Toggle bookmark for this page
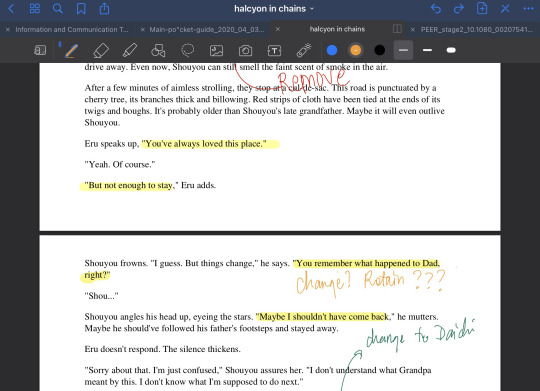540x391 pixels. click(x=81, y=9)
